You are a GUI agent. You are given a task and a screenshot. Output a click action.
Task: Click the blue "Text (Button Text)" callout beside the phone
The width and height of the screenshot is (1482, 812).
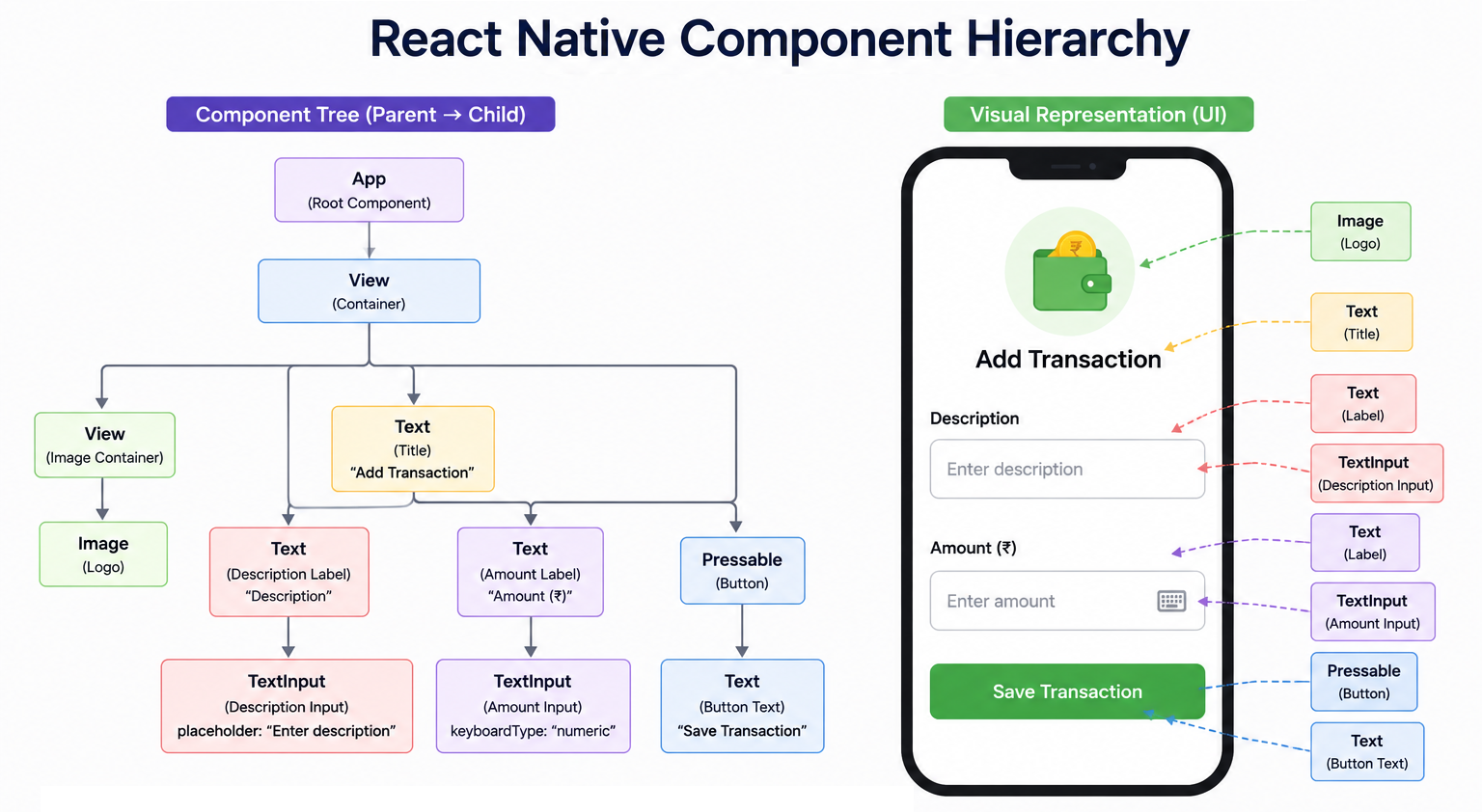click(x=1367, y=752)
